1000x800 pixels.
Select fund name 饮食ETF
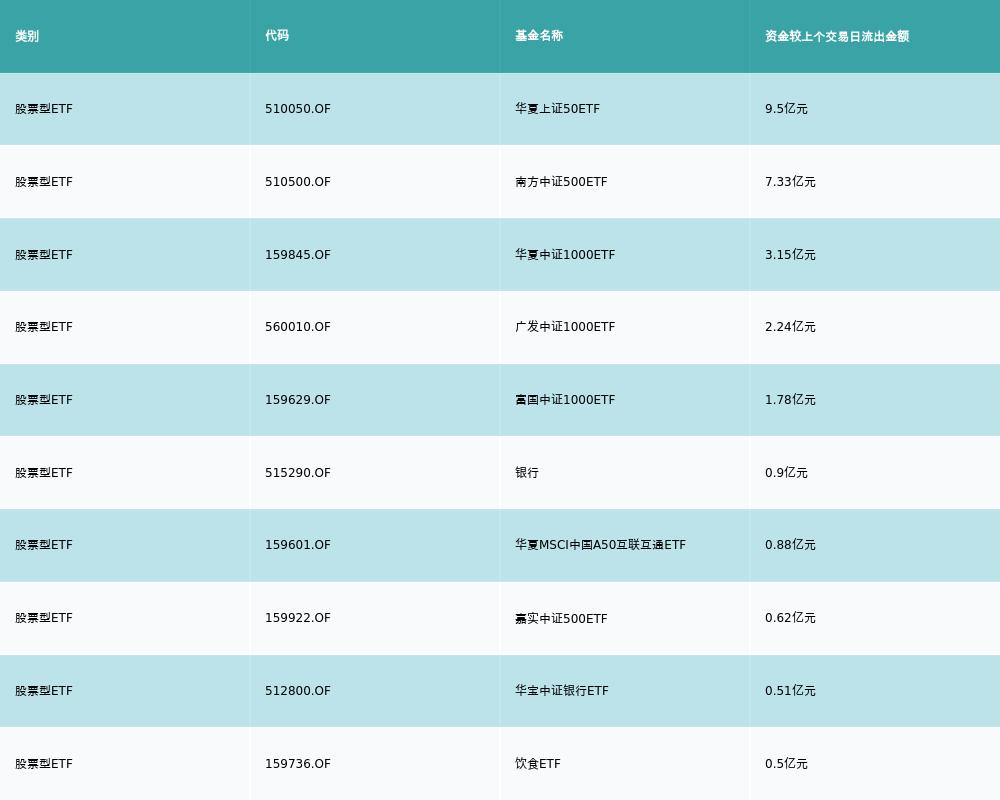[x=538, y=764]
